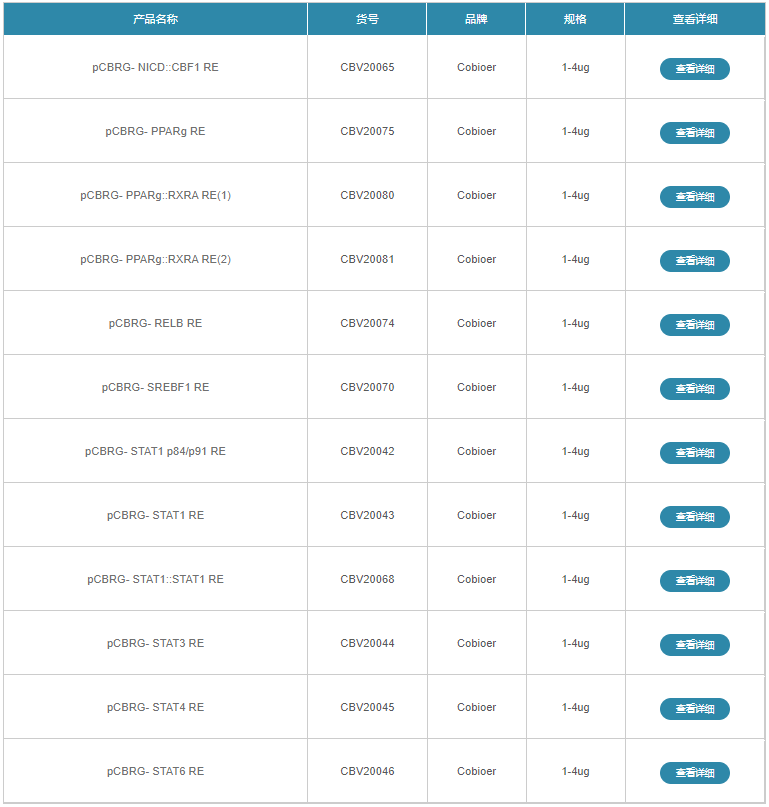Click 查看详细 for STAT1 p84/p91 RE
Screen dimensions: 769x807
[694, 453]
